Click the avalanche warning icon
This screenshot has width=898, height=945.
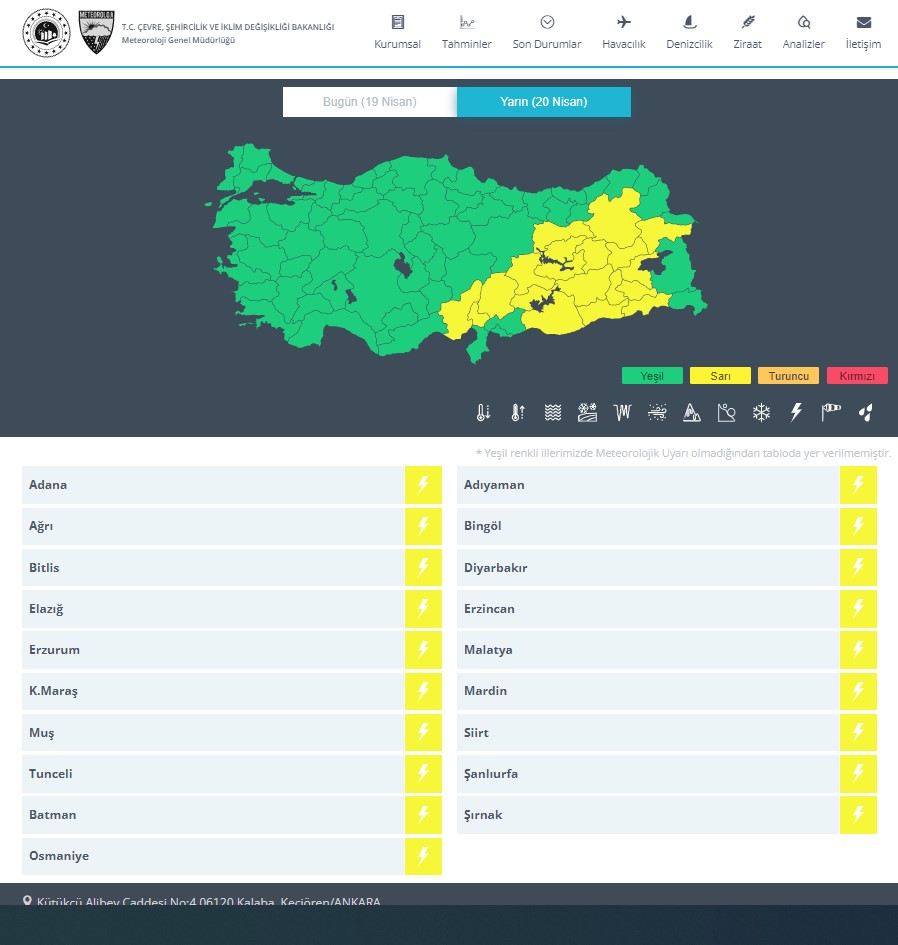point(692,412)
